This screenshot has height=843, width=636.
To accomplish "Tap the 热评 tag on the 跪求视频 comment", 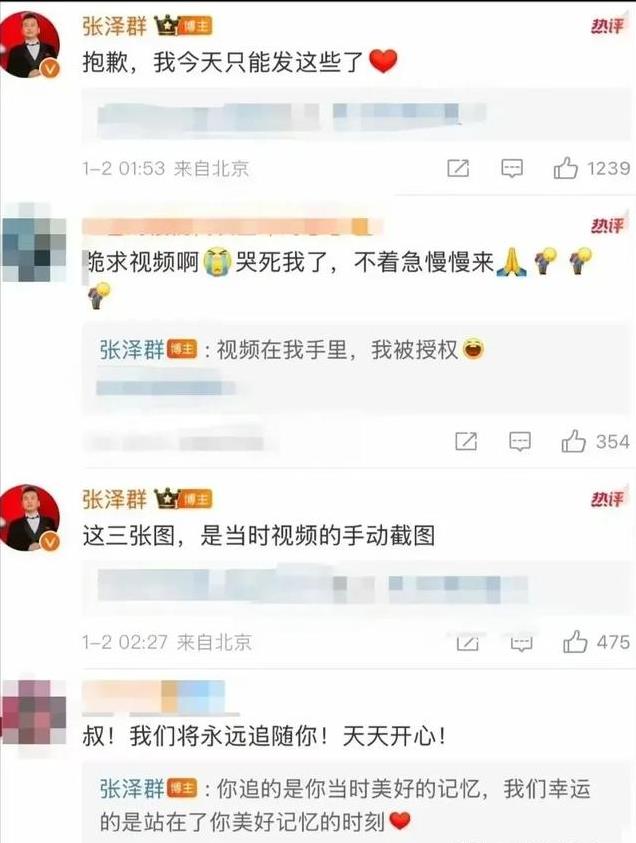I will [608, 225].
